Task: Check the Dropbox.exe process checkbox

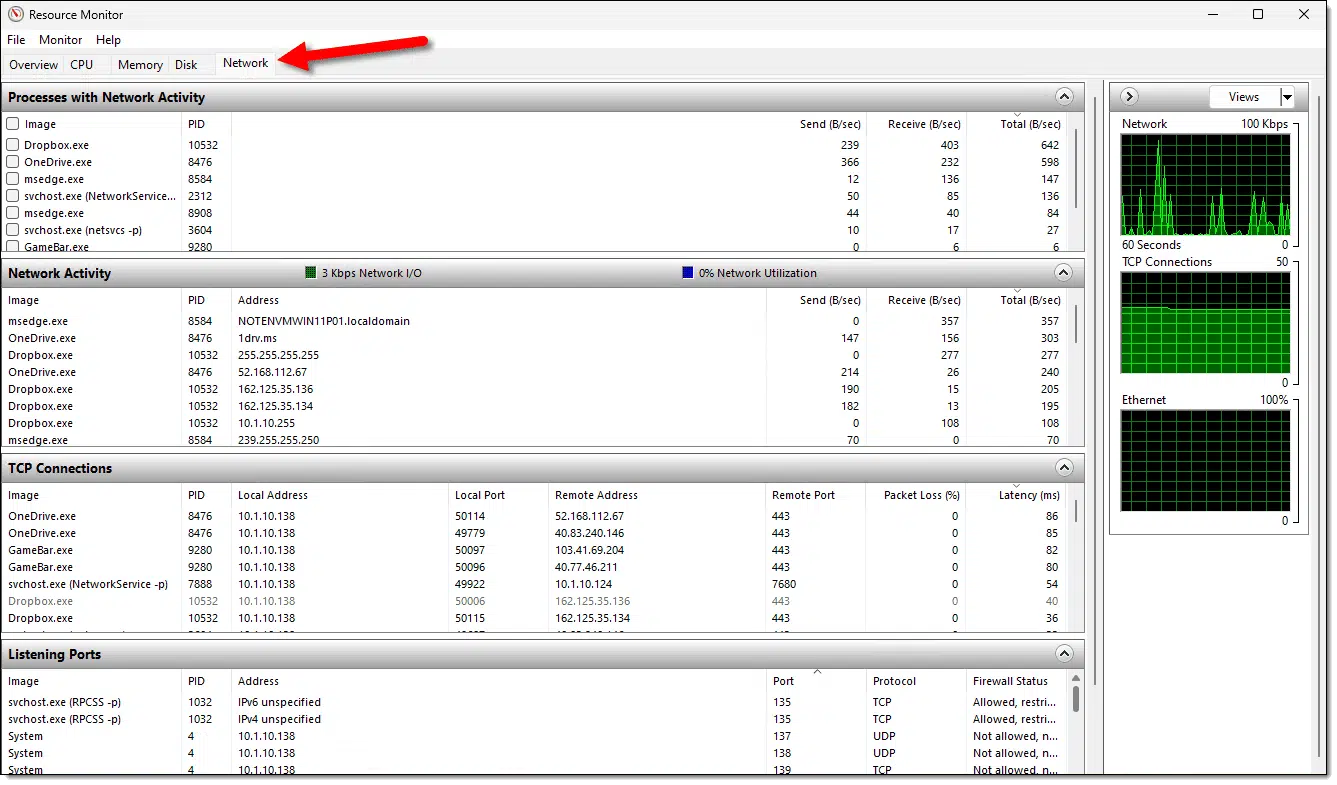Action: [13, 145]
